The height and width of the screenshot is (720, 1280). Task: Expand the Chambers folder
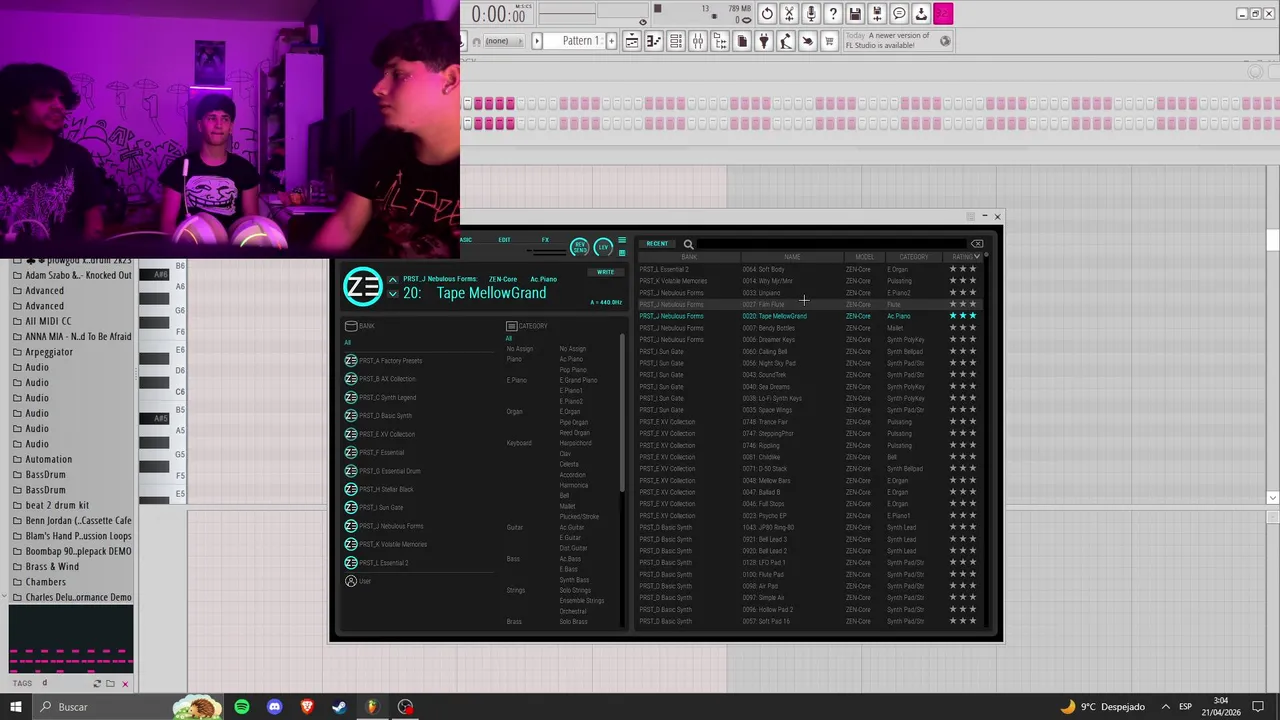coord(46,582)
